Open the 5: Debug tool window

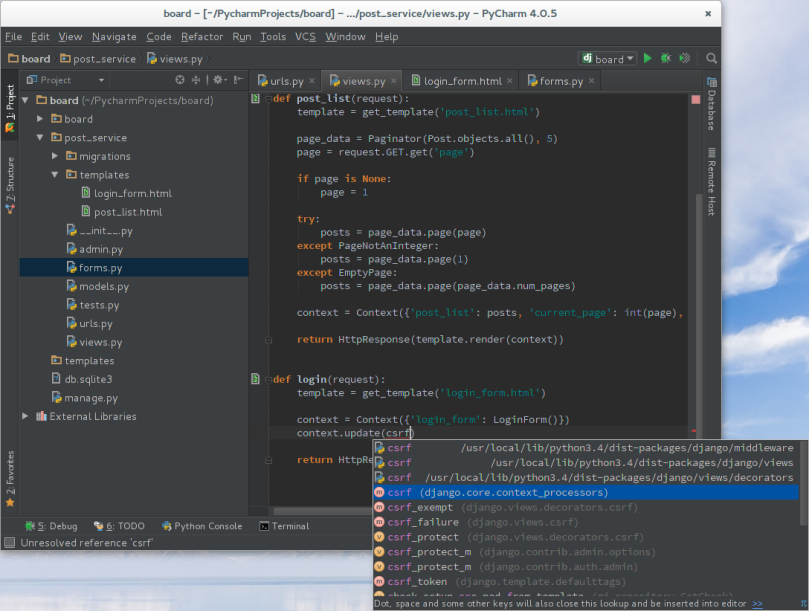click(x=51, y=526)
